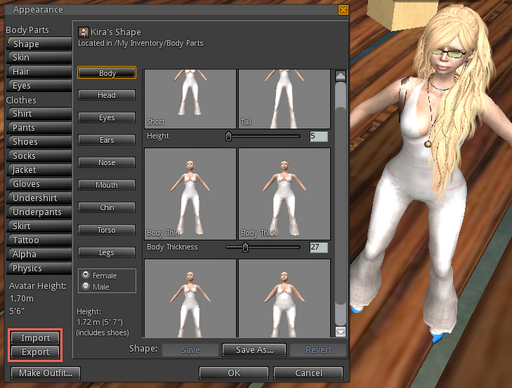
Task: Open the Shape body part tab
Action: point(39,44)
